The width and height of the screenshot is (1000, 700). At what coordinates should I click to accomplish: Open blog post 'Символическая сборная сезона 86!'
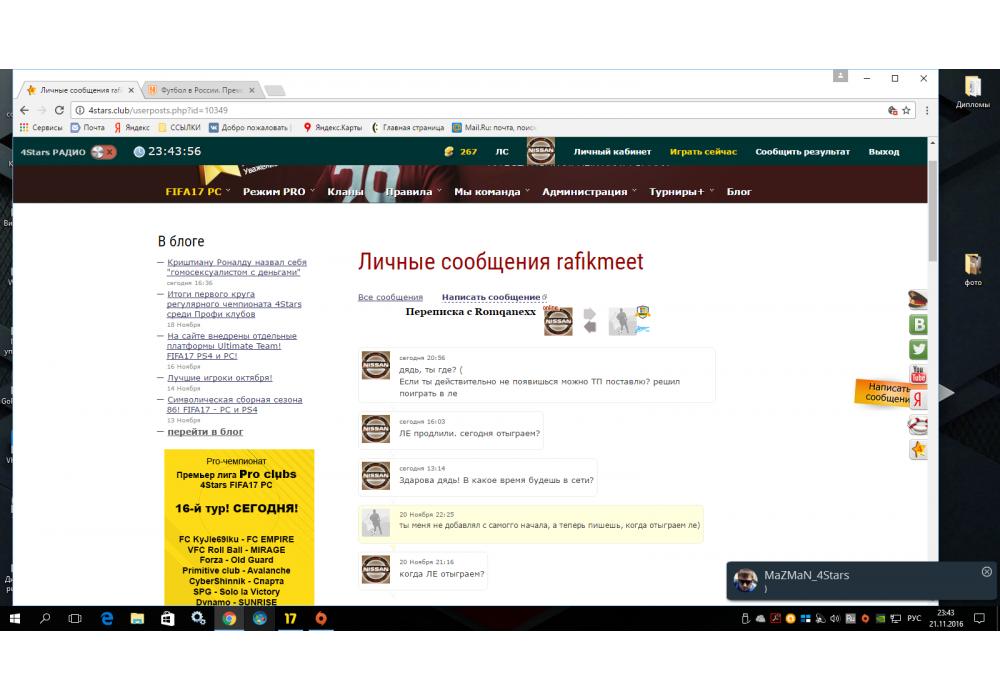click(234, 404)
